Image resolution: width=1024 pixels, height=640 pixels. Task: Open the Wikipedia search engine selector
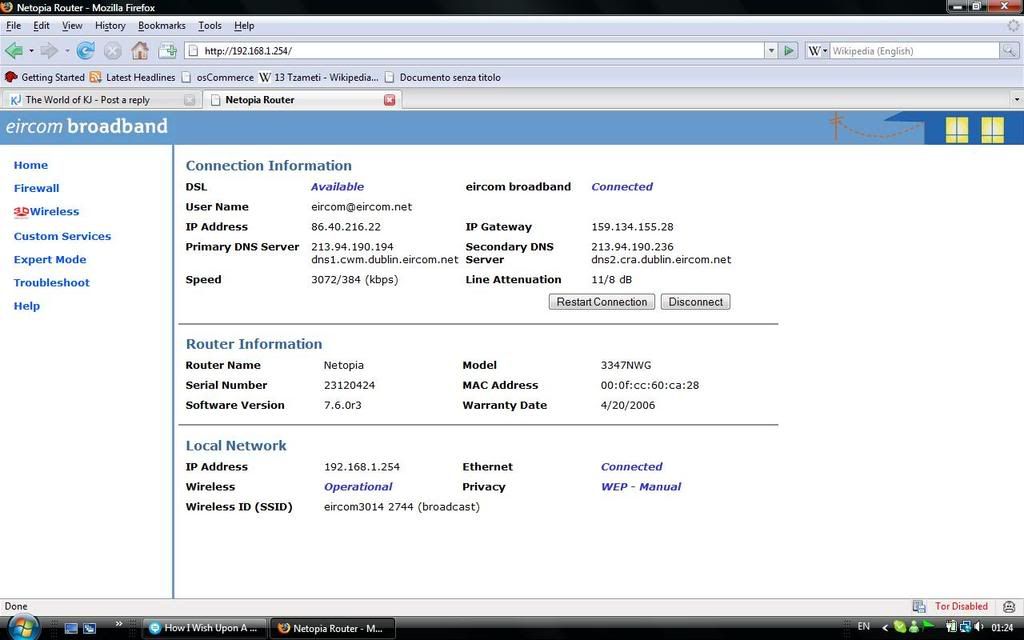click(818, 50)
